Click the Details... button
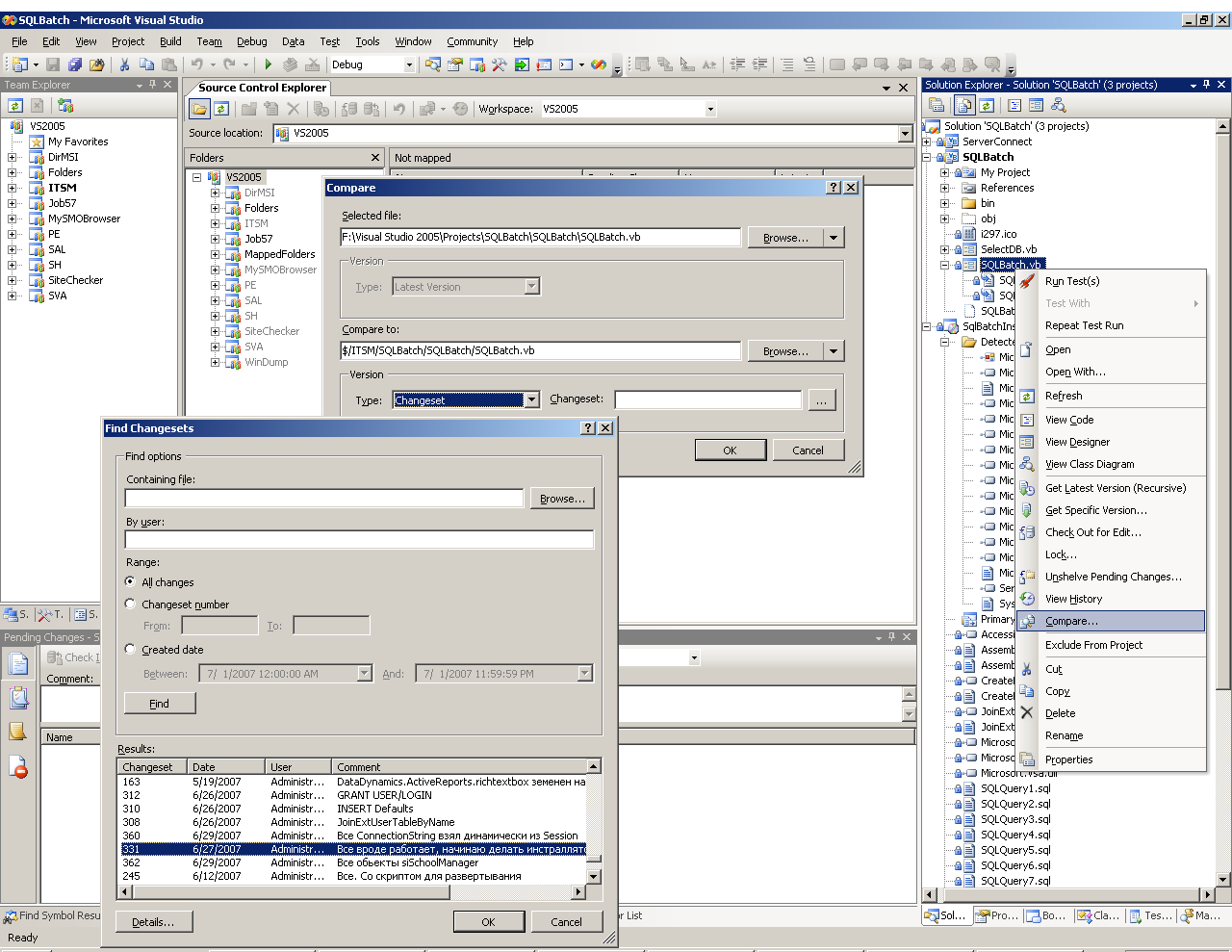This screenshot has width=1232, height=952. (x=153, y=921)
